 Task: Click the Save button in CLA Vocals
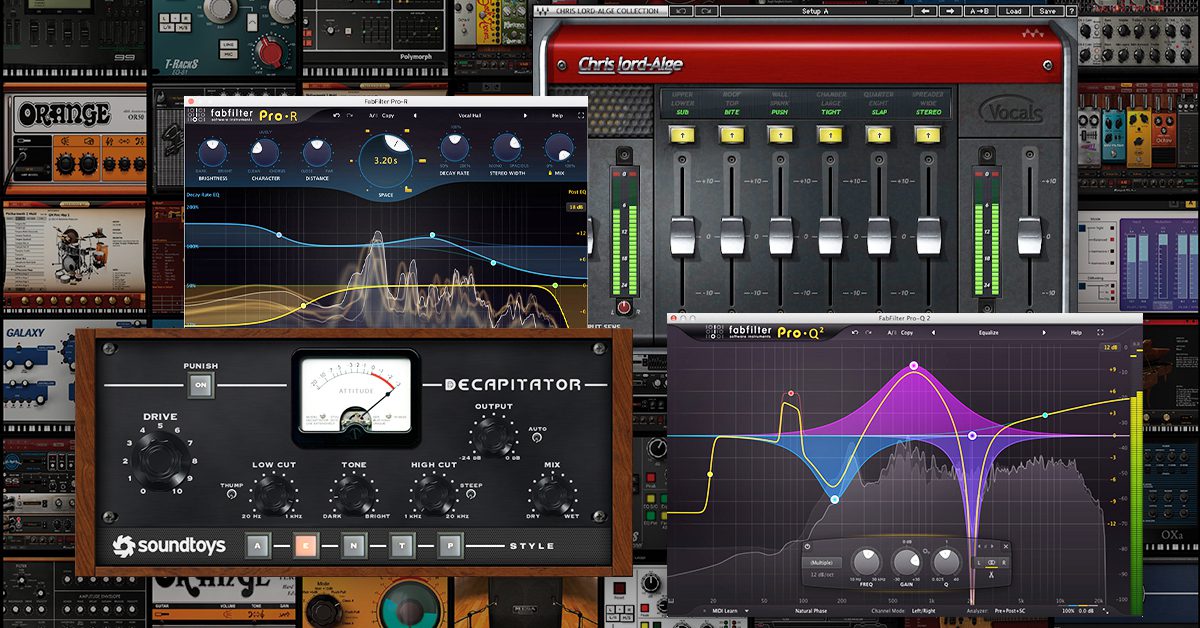coord(1047,11)
